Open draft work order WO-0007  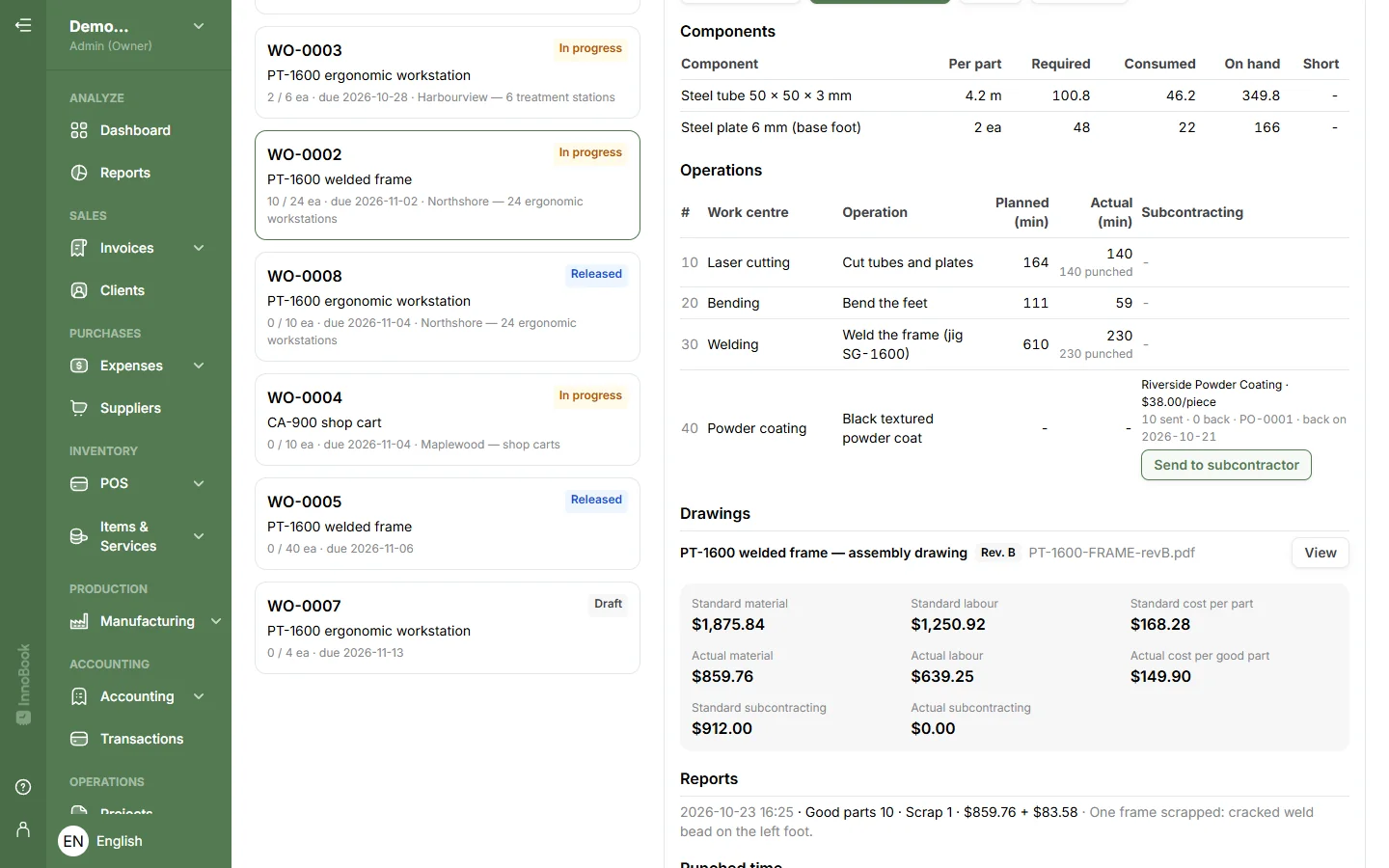[448, 628]
